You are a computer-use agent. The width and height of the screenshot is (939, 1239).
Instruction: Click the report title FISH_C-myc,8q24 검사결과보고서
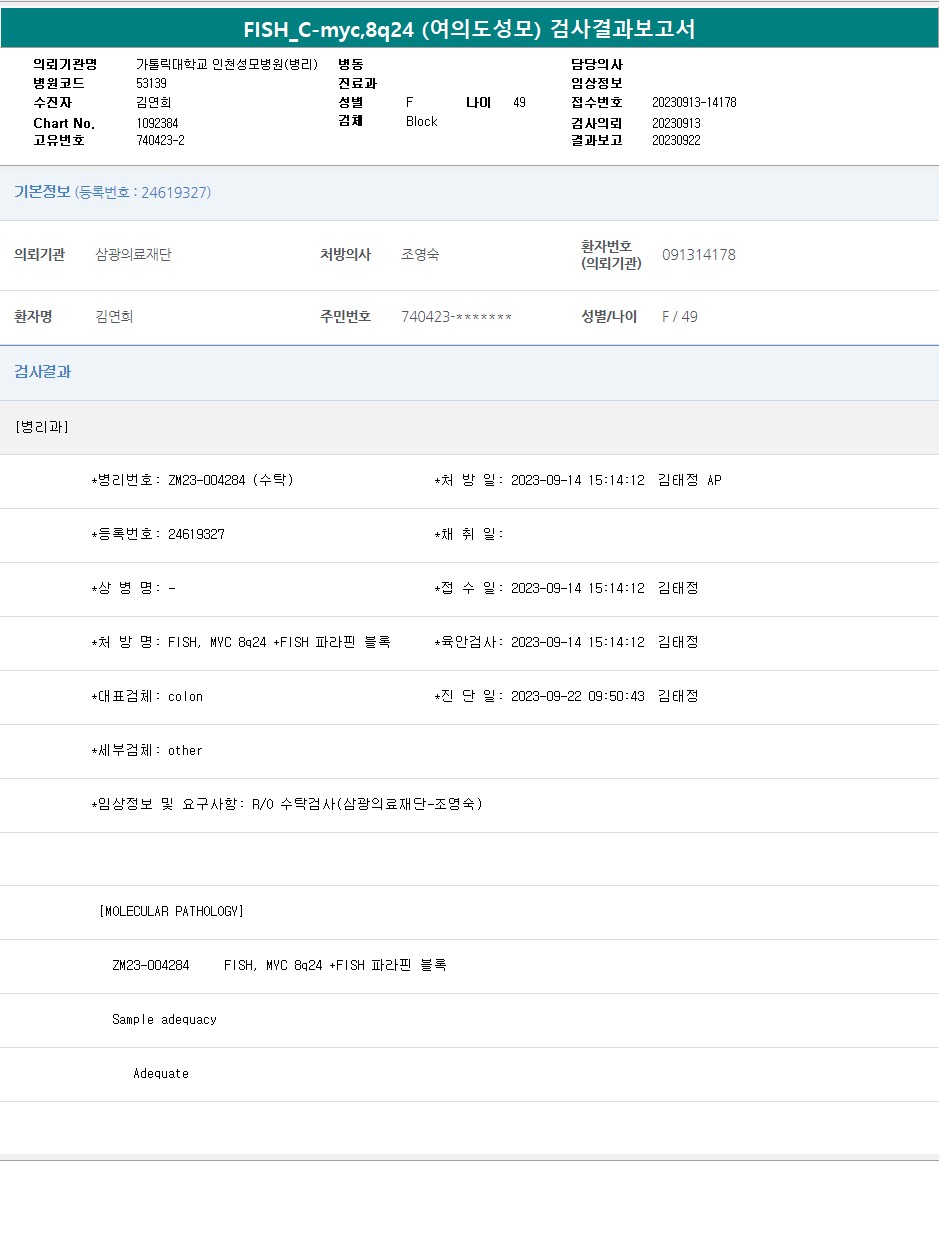pos(469,29)
